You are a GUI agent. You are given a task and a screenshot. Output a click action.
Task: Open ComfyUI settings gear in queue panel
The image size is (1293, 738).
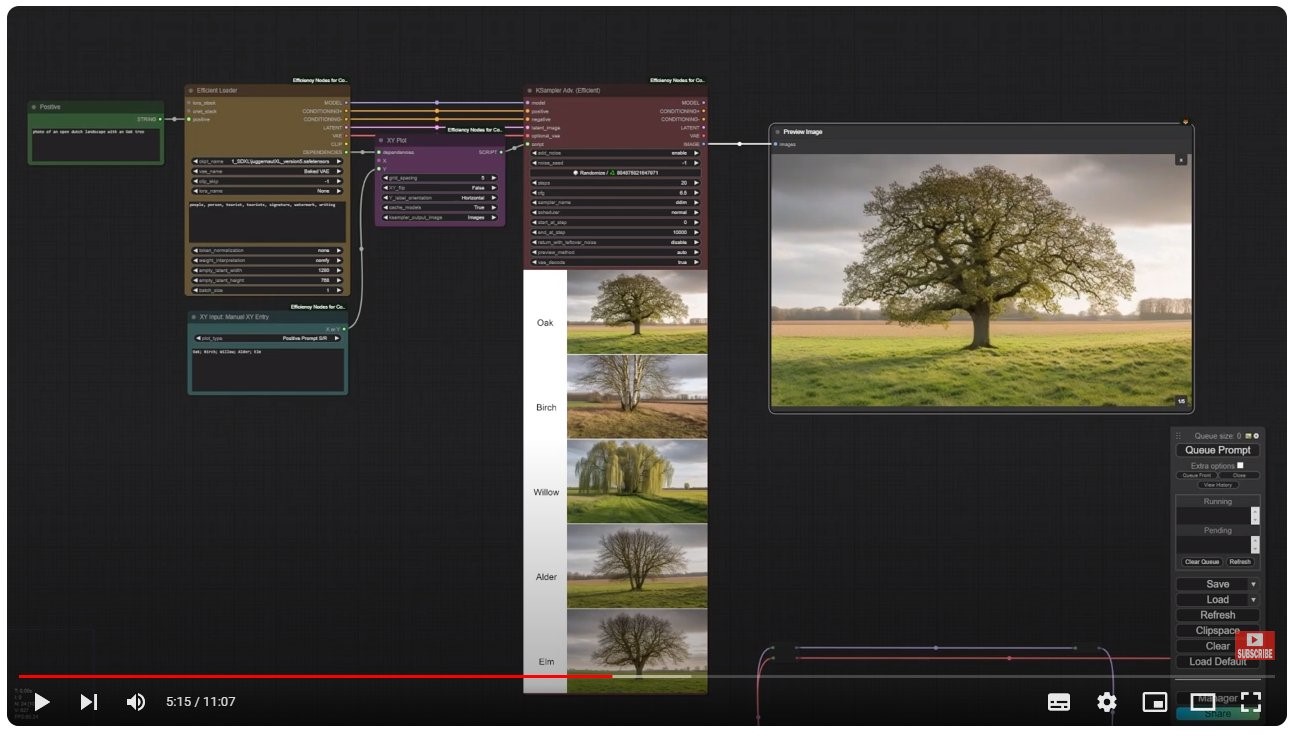coord(1256,436)
